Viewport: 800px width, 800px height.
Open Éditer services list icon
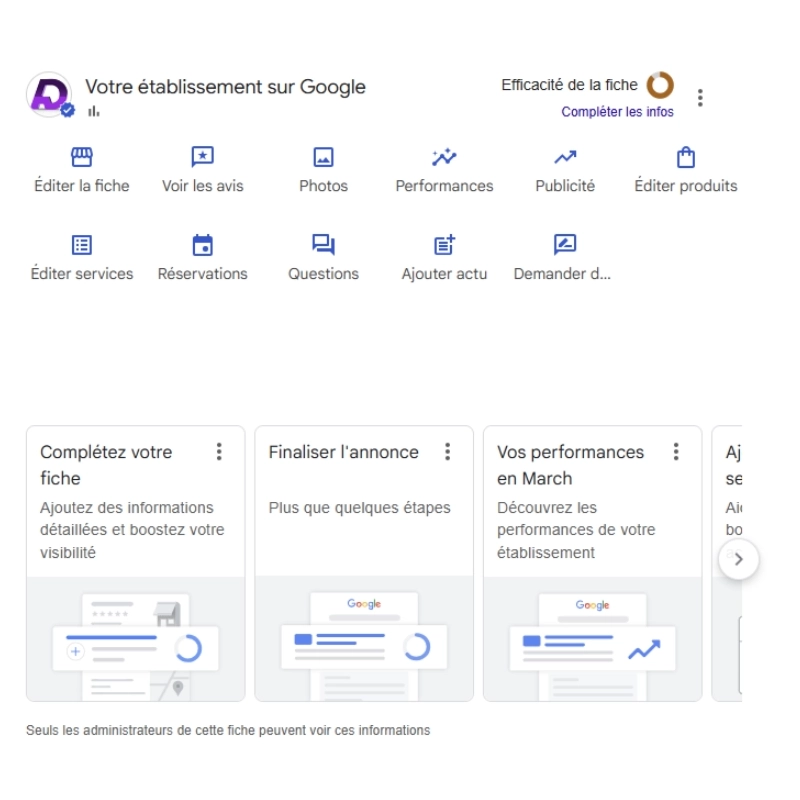pyautogui.click(x=82, y=245)
